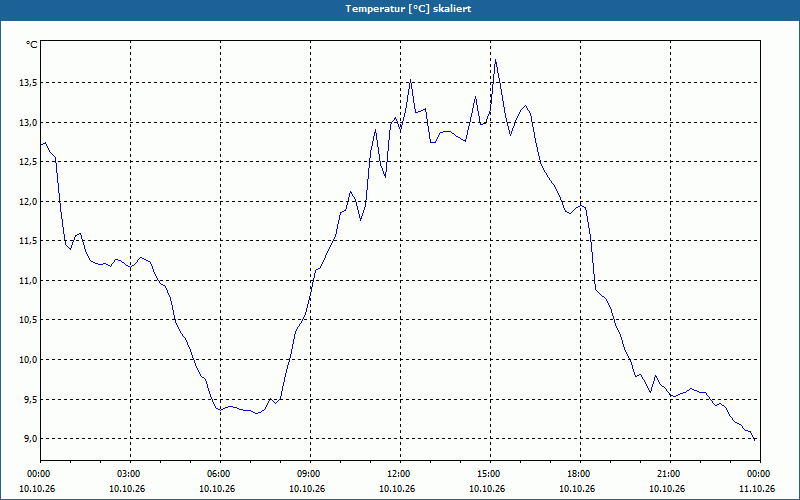Viewport: 800px width, 500px height.
Task: Click the 'Temperatur [°C] skaliert' title bar
Action: tap(400, 10)
